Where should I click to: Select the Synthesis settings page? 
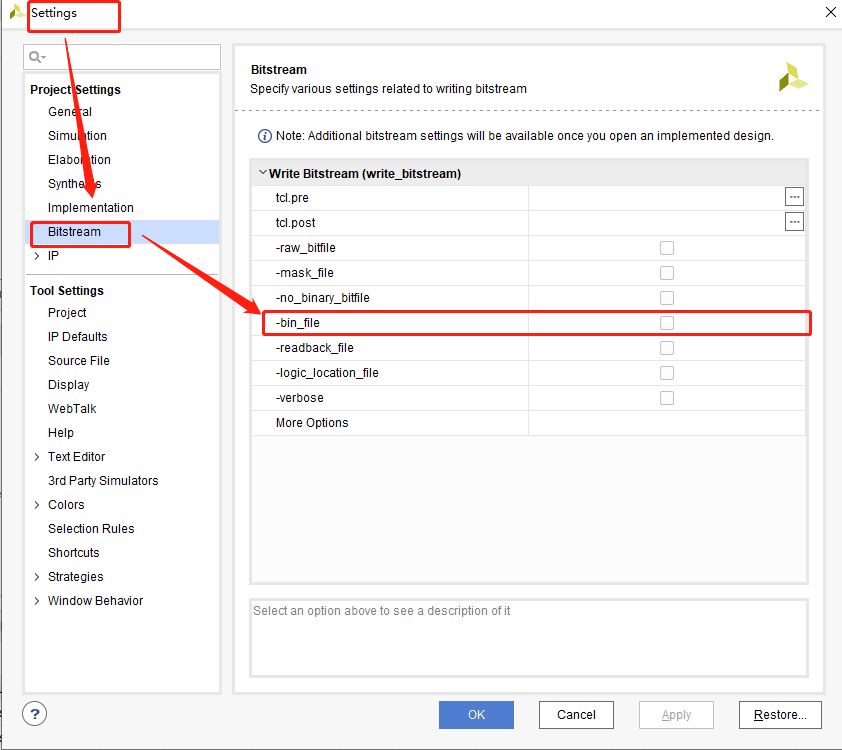tap(74, 184)
